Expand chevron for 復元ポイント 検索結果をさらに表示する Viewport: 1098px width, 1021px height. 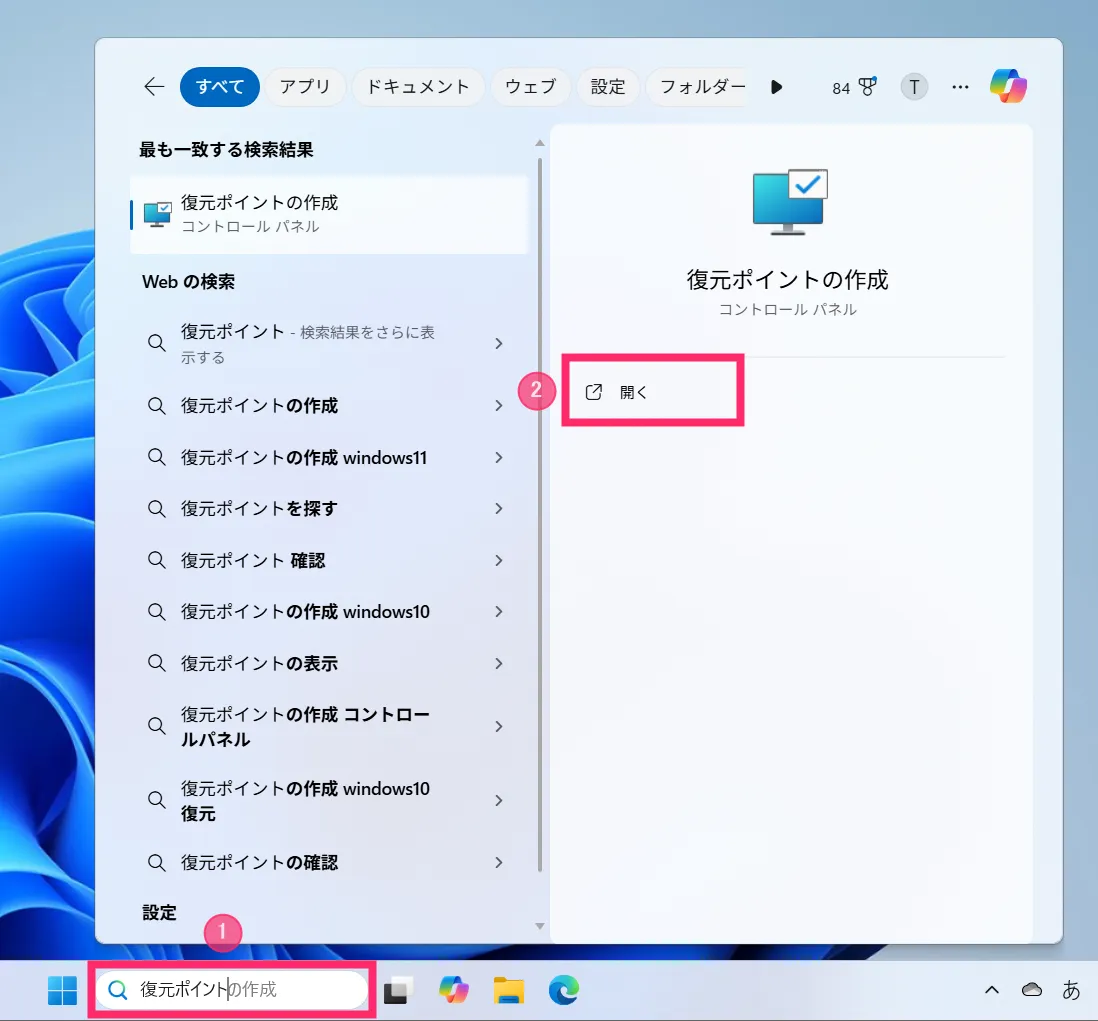pyautogui.click(x=499, y=343)
